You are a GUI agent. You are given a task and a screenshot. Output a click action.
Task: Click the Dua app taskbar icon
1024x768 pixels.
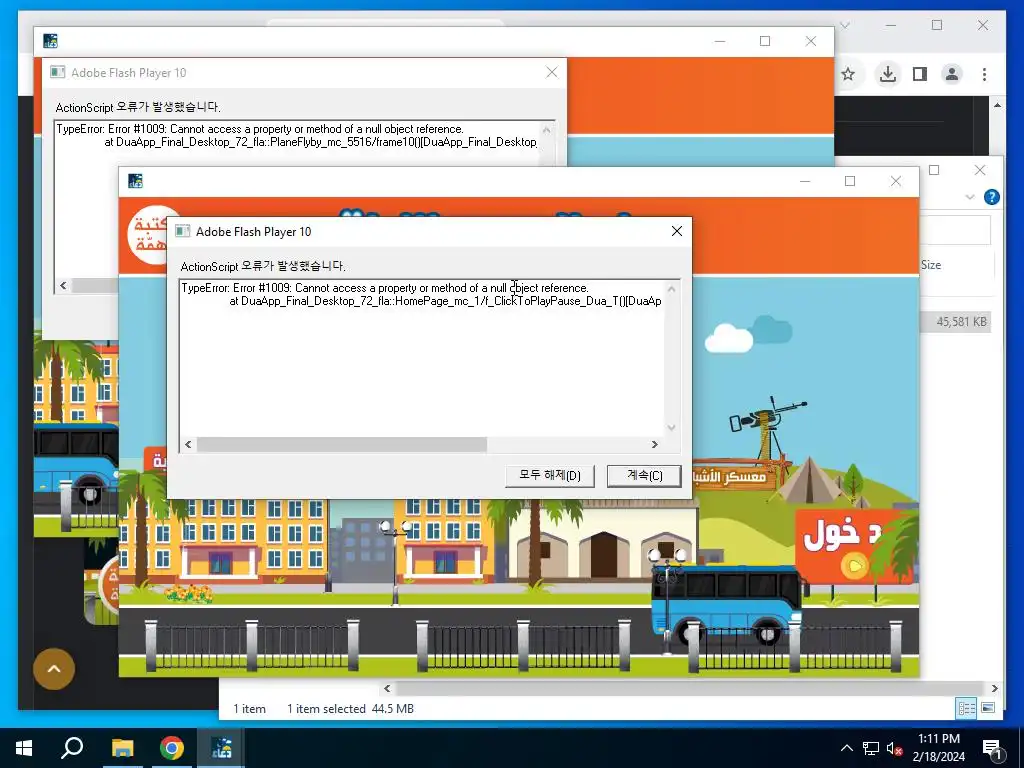(x=221, y=748)
